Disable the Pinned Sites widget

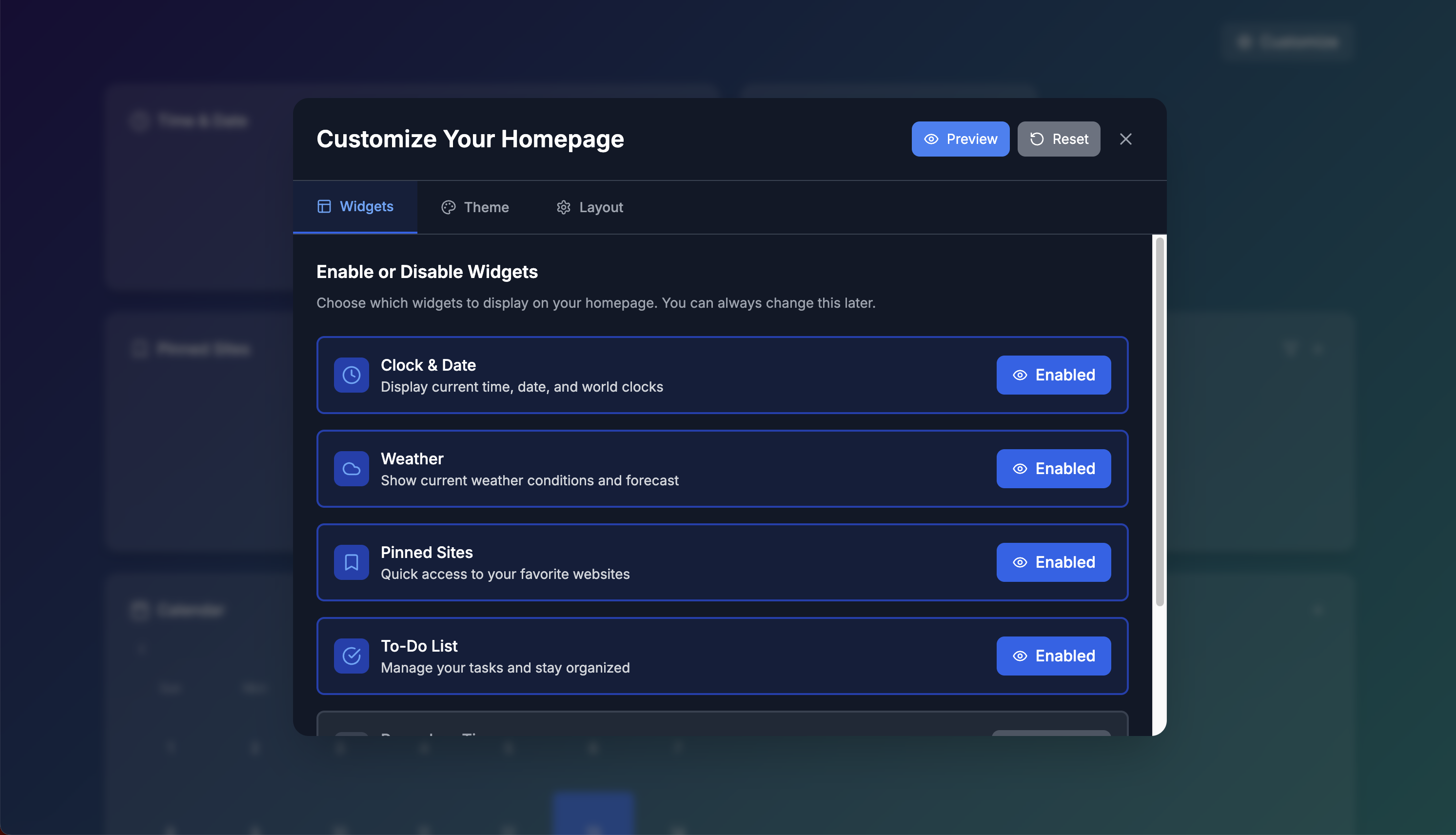coord(1053,562)
